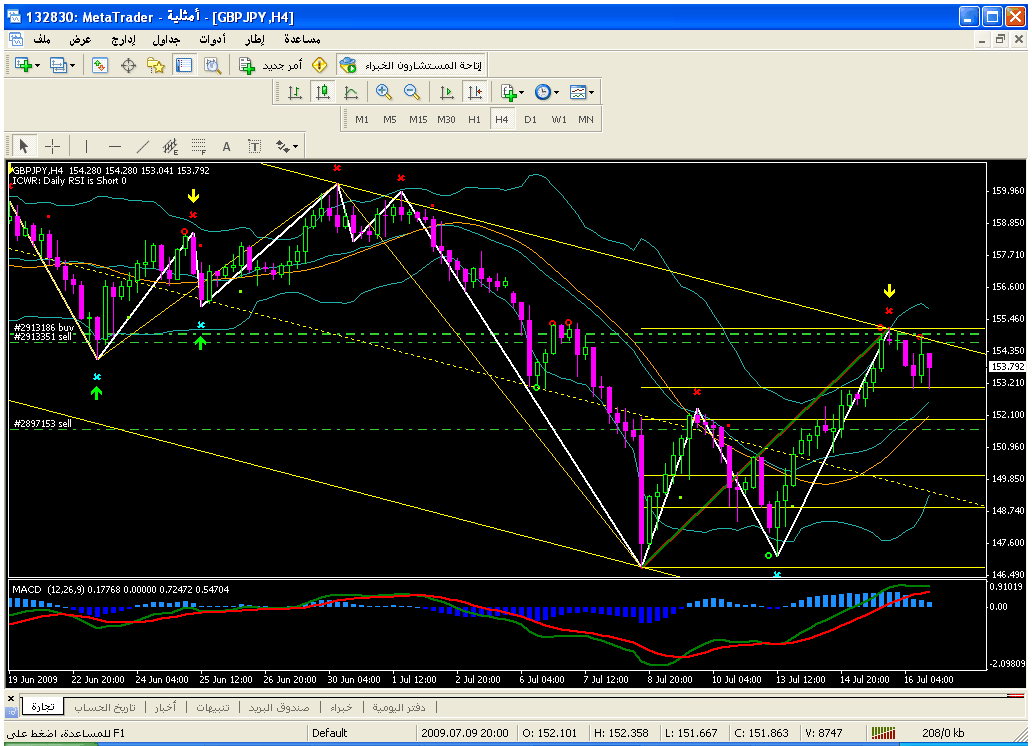Click the zoom out magnifier icon

[411, 92]
